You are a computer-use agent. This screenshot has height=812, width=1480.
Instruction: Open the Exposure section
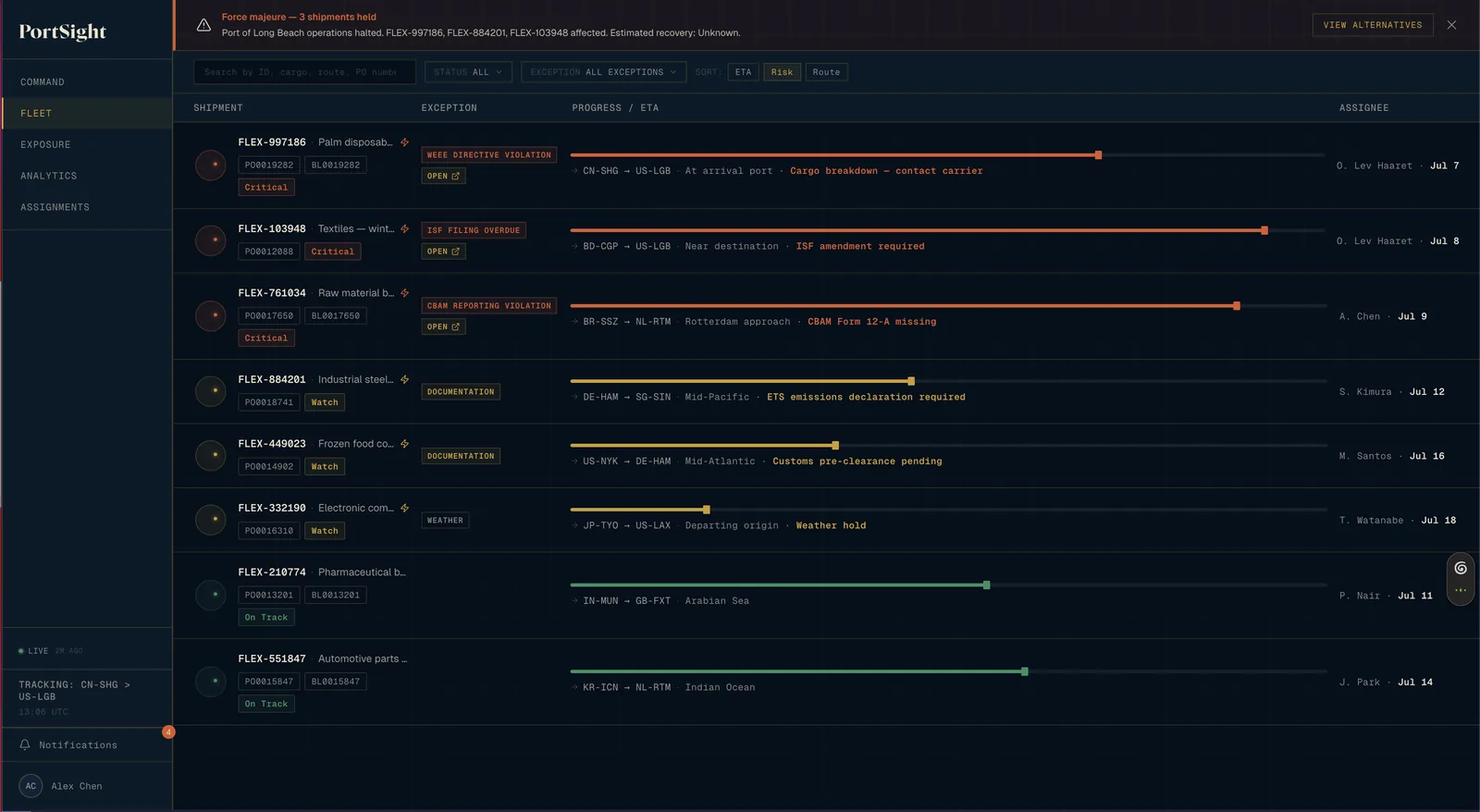pyautogui.click(x=87, y=144)
